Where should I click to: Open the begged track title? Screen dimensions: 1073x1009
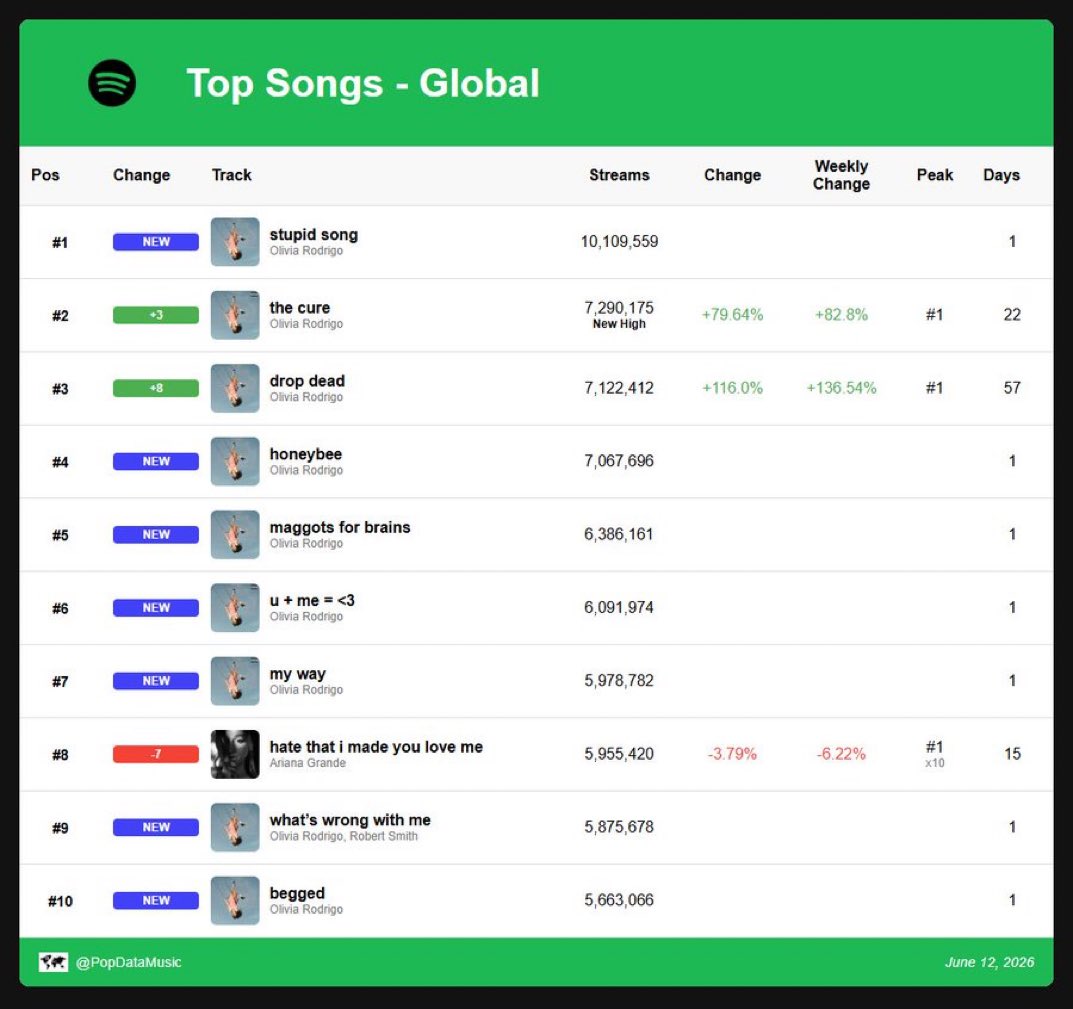297,894
